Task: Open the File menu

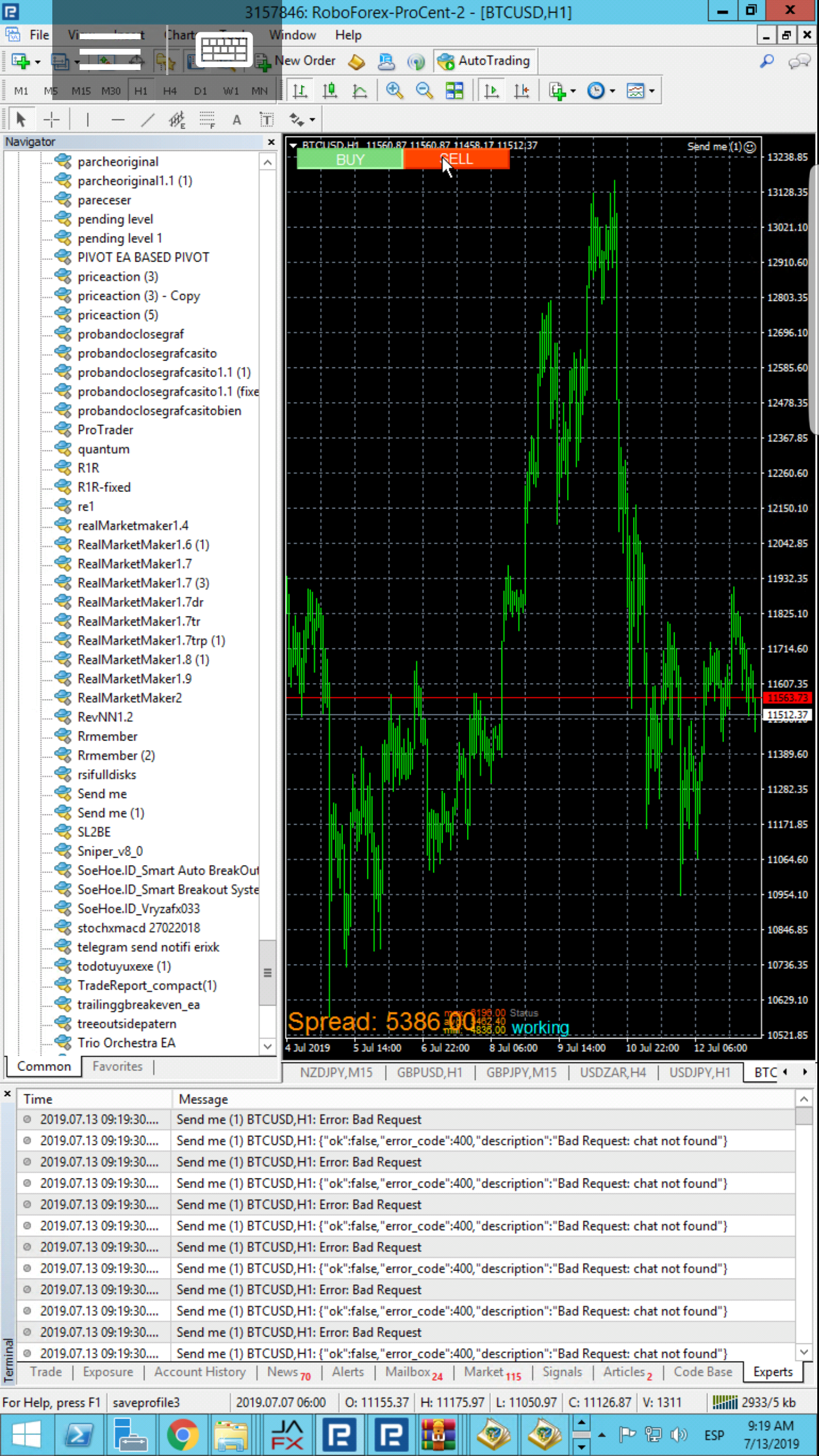Action: tap(39, 35)
